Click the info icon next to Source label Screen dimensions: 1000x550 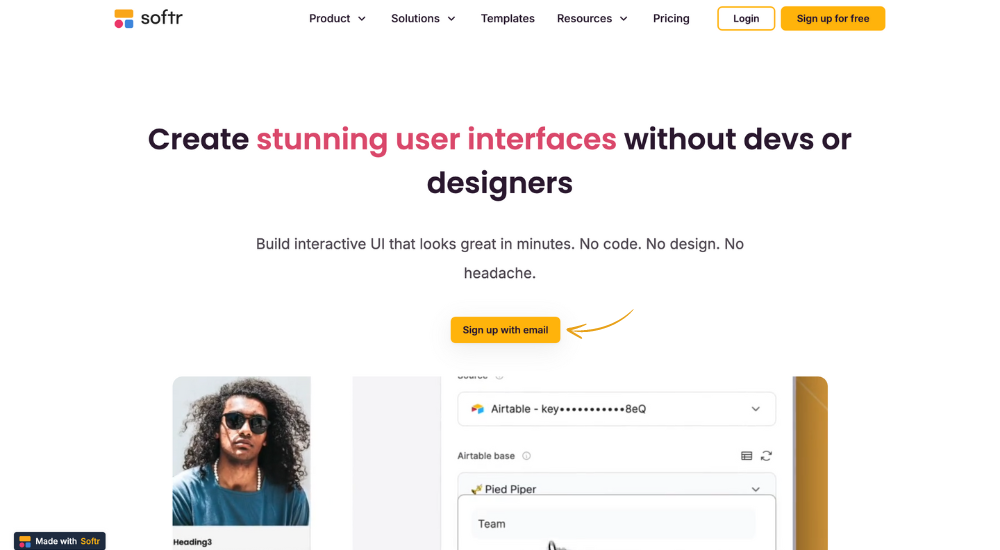[499, 377]
